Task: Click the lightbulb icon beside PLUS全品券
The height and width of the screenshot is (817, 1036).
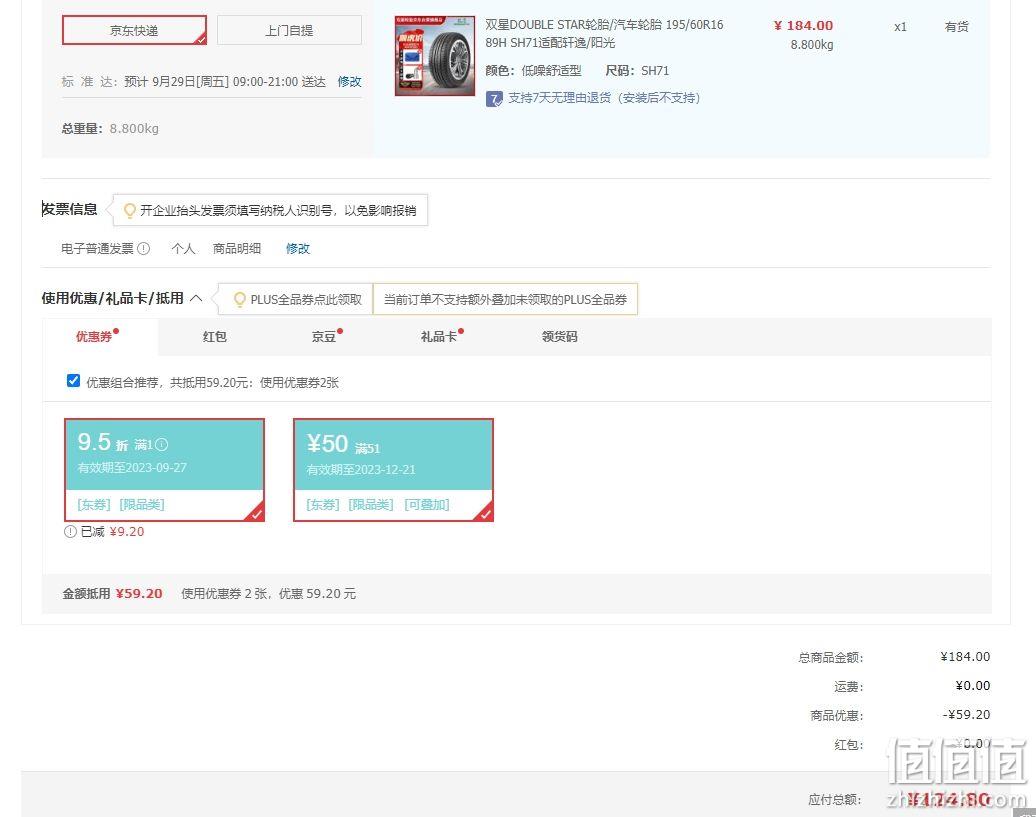Action: tap(240, 300)
